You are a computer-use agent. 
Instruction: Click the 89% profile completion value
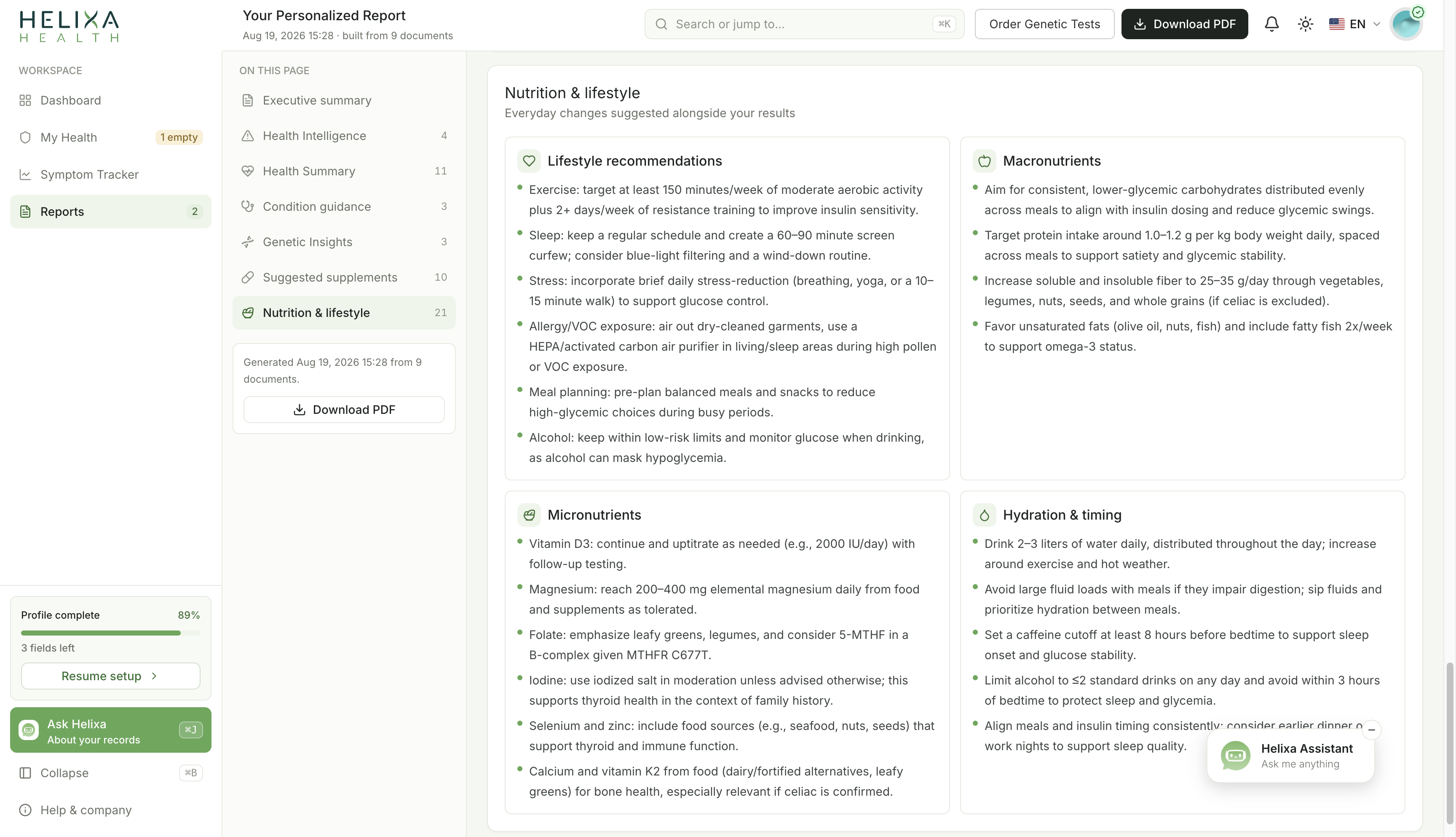pyautogui.click(x=188, y=615)
